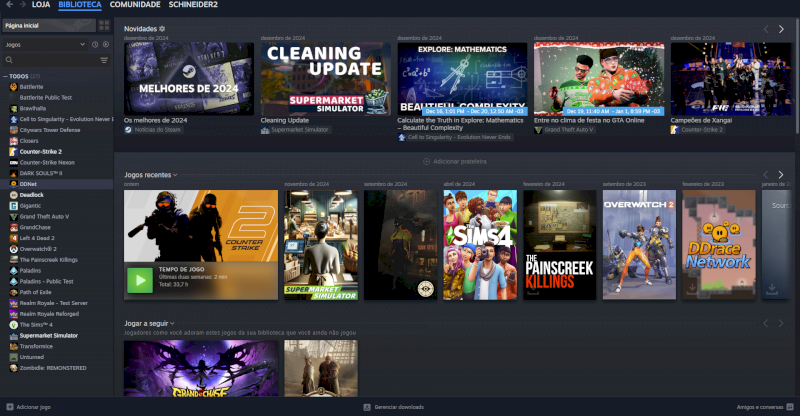This screenshot has height=416, width=800.
Task: Click the Página inicial button
Action: 49,26
